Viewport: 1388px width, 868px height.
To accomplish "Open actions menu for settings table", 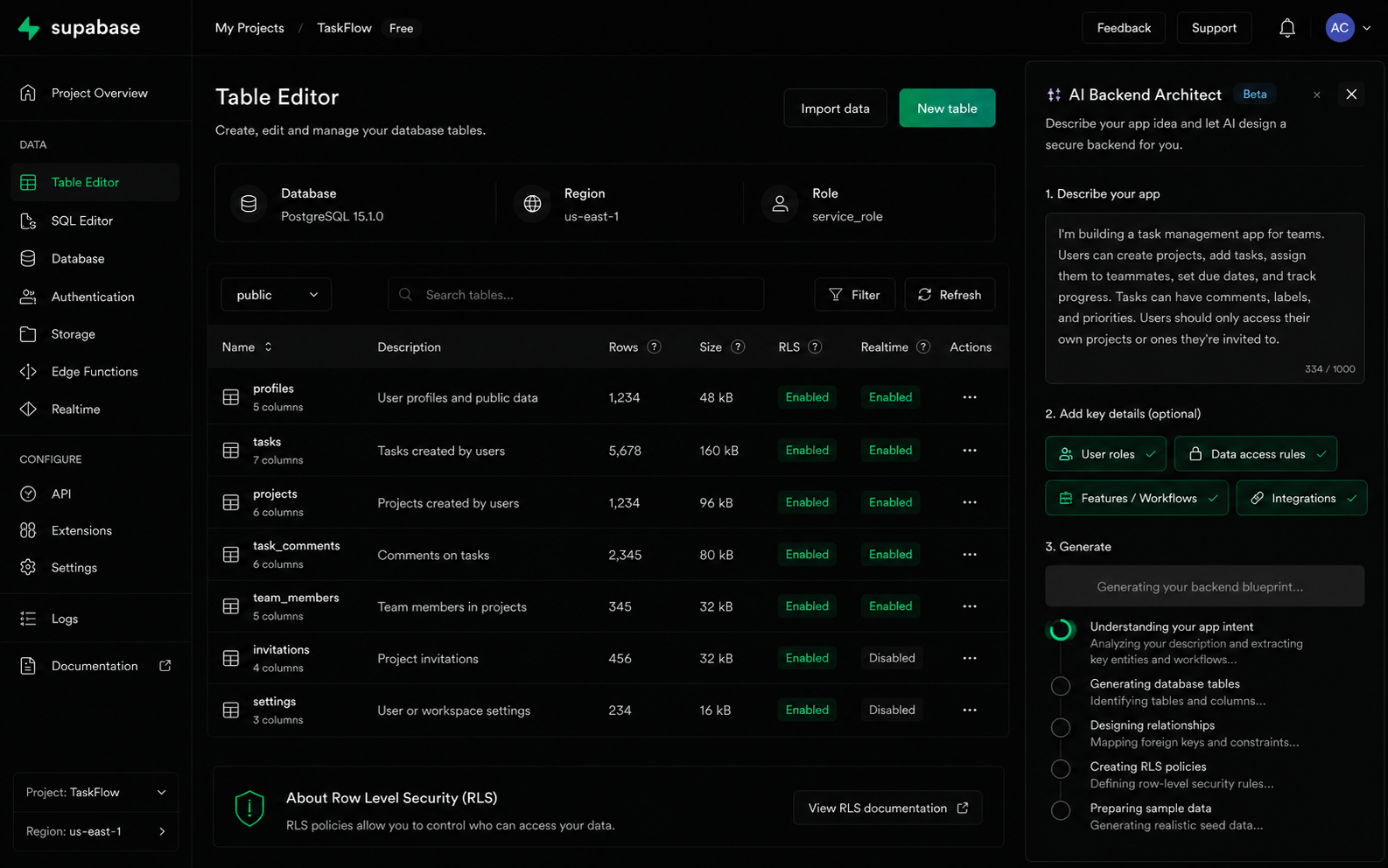I will coord(970,710).
